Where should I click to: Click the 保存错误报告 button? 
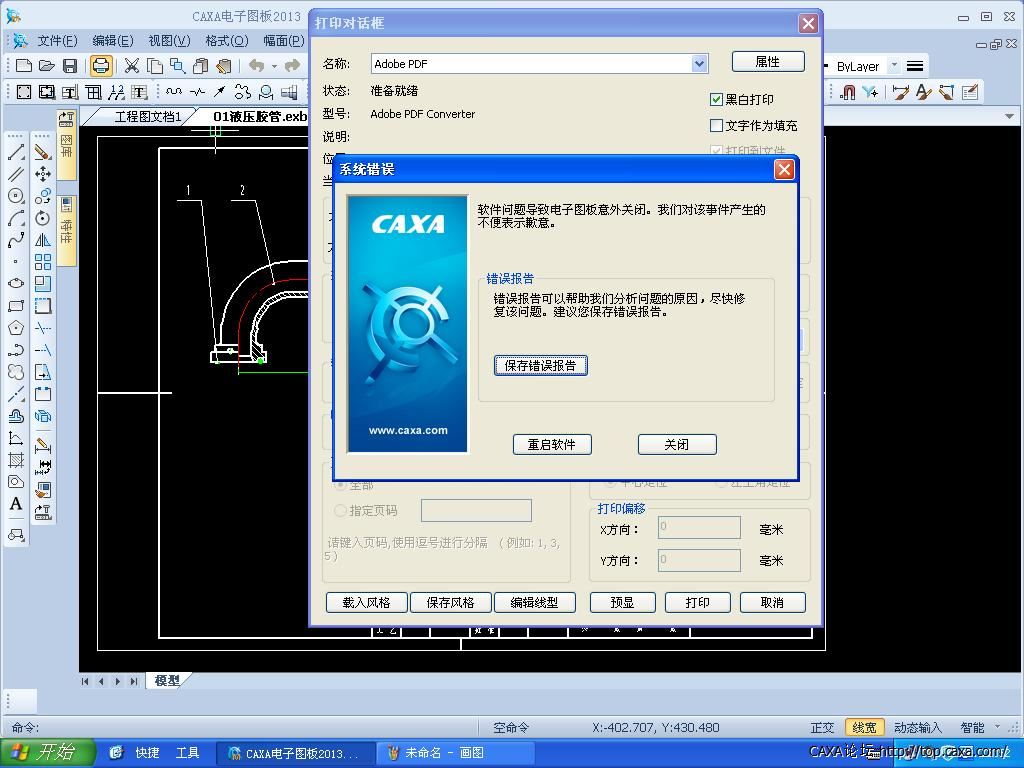pos(541,365)
